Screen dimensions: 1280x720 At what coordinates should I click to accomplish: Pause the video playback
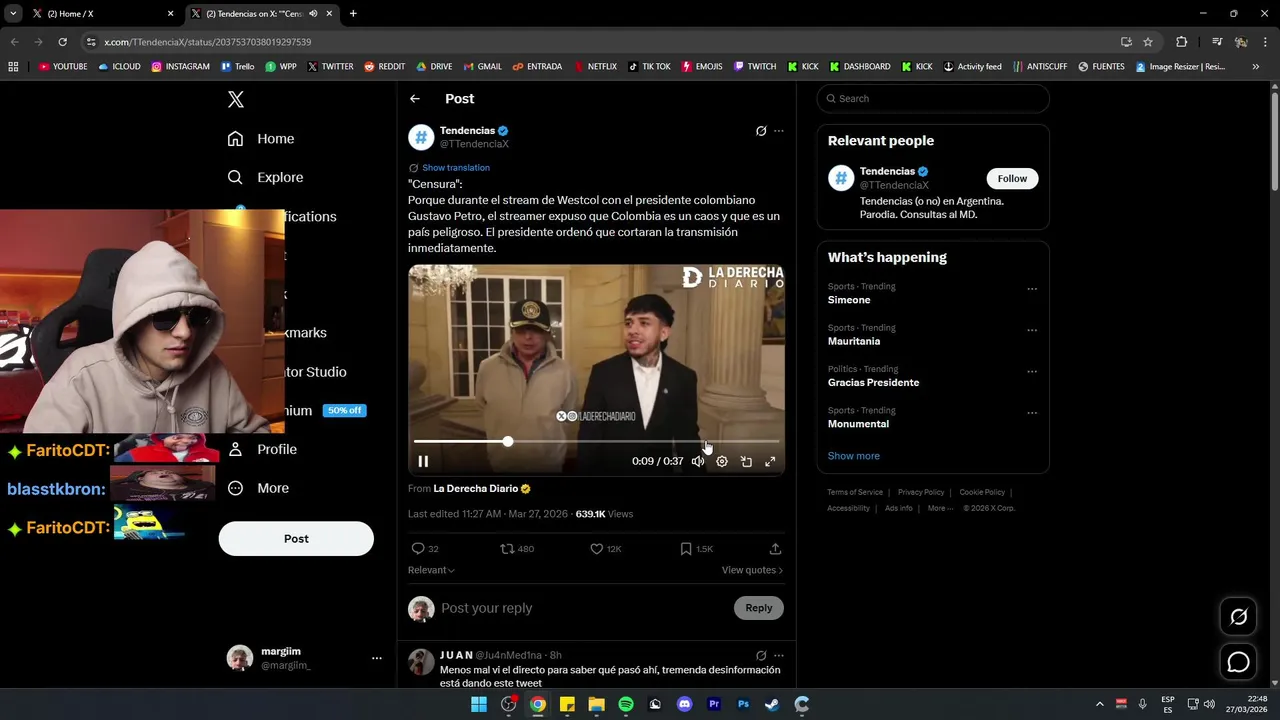point(423,461)
